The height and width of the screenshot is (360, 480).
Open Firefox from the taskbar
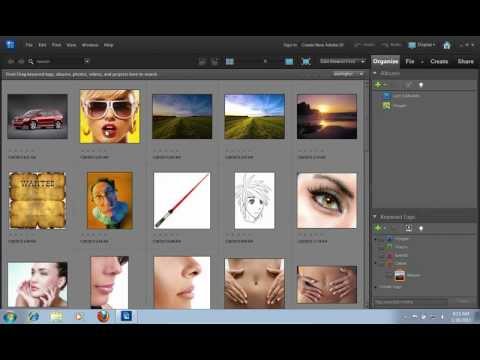point(103,316)
